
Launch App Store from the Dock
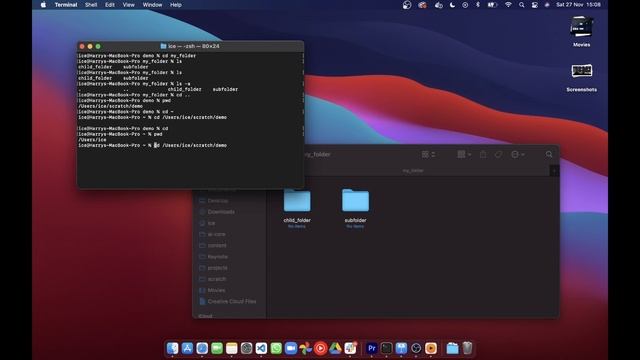[187, 348]
